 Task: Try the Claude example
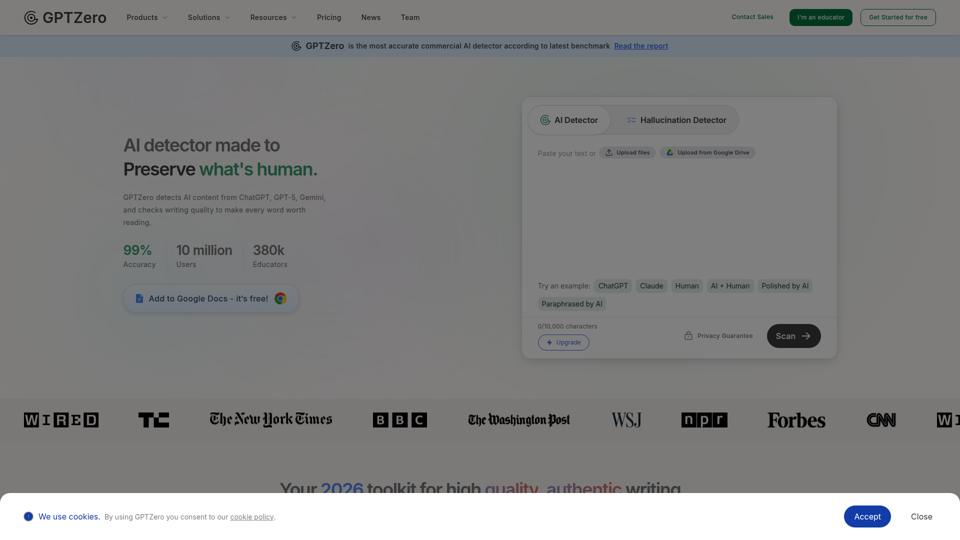coord(651,286)
